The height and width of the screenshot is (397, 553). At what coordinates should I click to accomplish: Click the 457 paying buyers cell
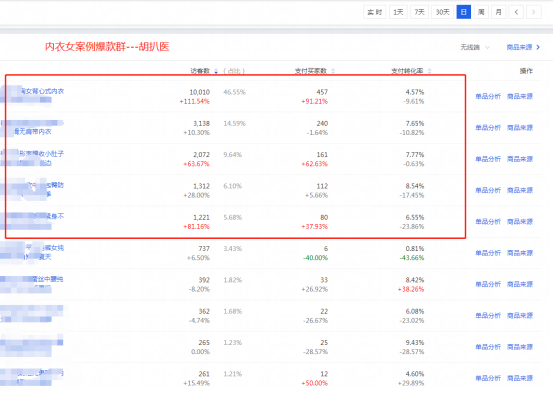[x=322, y=92]
